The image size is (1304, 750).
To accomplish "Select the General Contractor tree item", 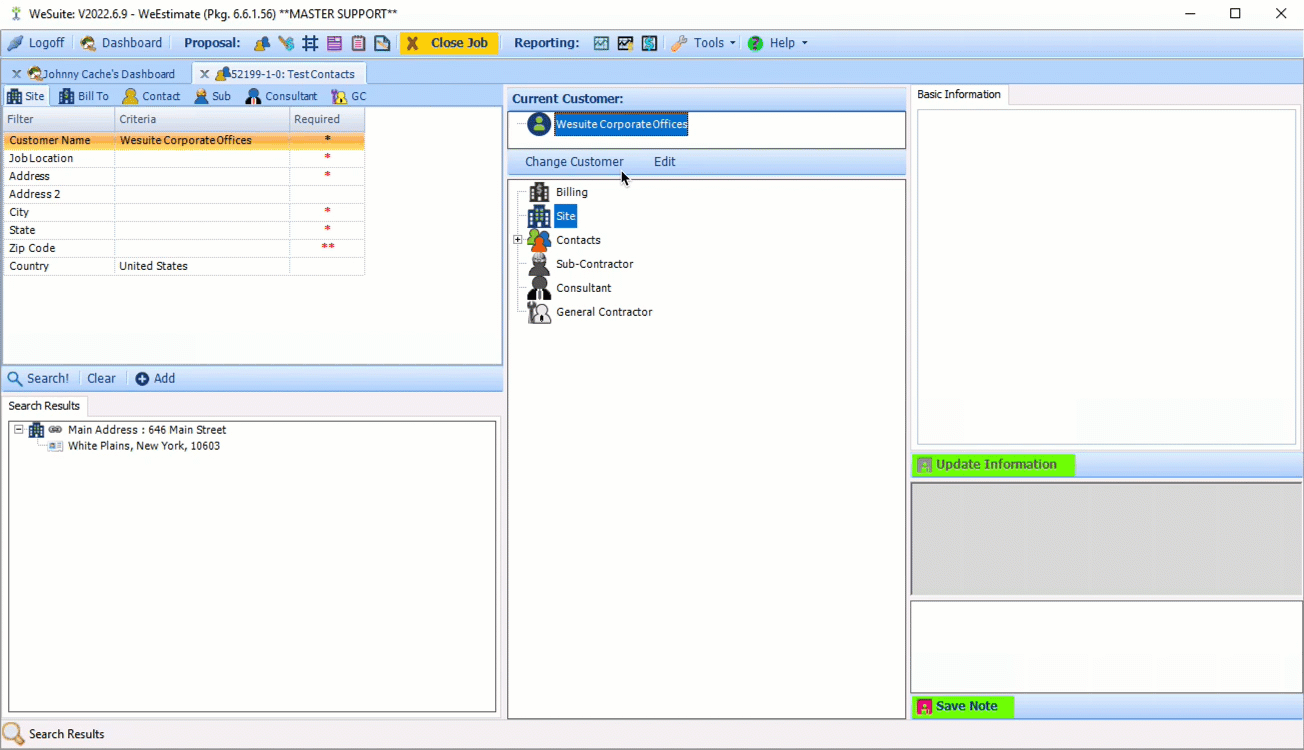I will coord(604,312).
